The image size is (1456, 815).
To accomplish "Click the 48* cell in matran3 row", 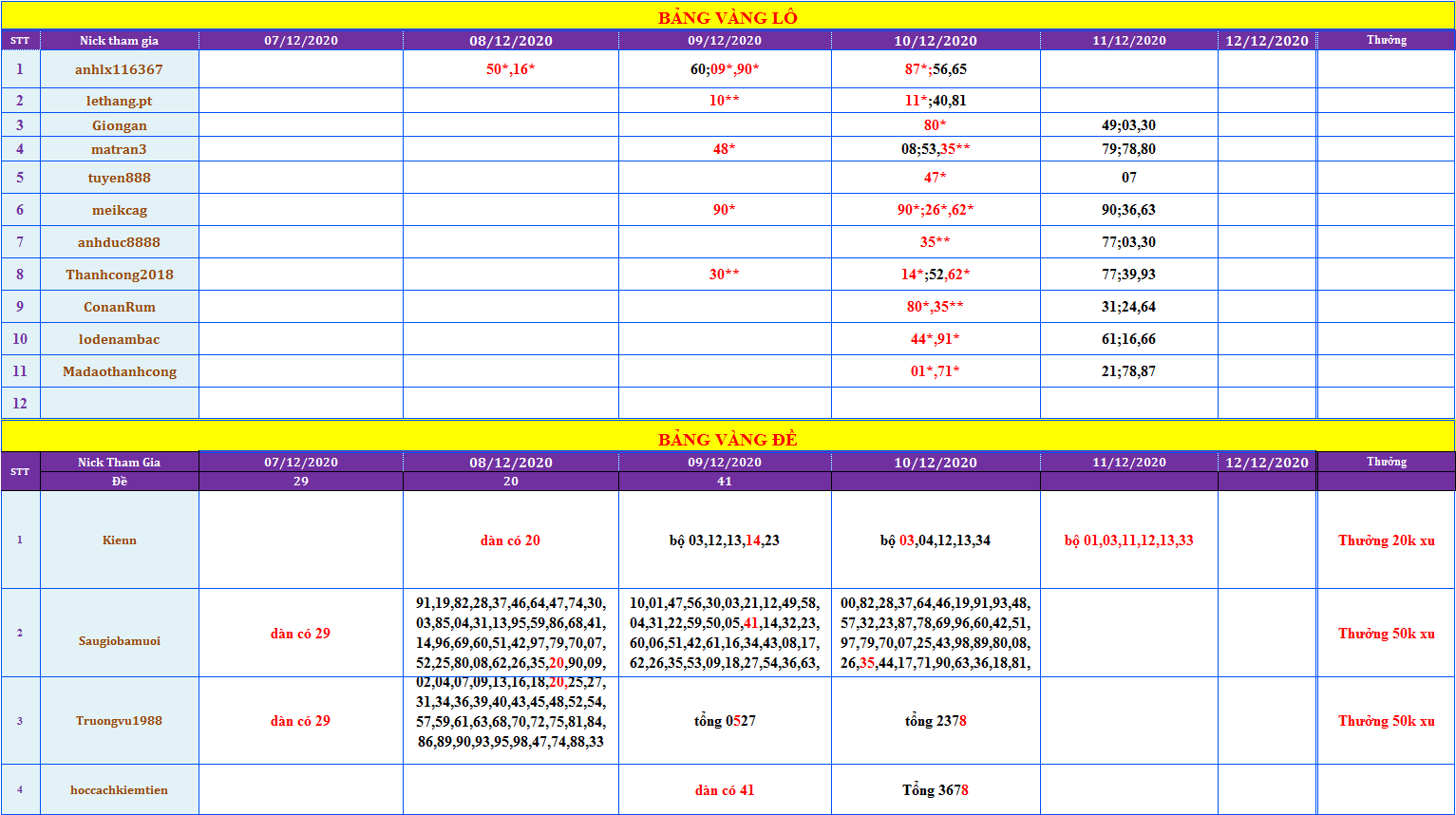I will click(725, 148).
